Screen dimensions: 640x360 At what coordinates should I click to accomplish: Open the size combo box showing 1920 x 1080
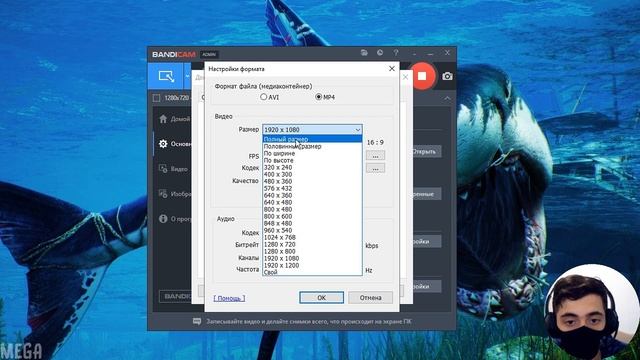click(312, 129)
